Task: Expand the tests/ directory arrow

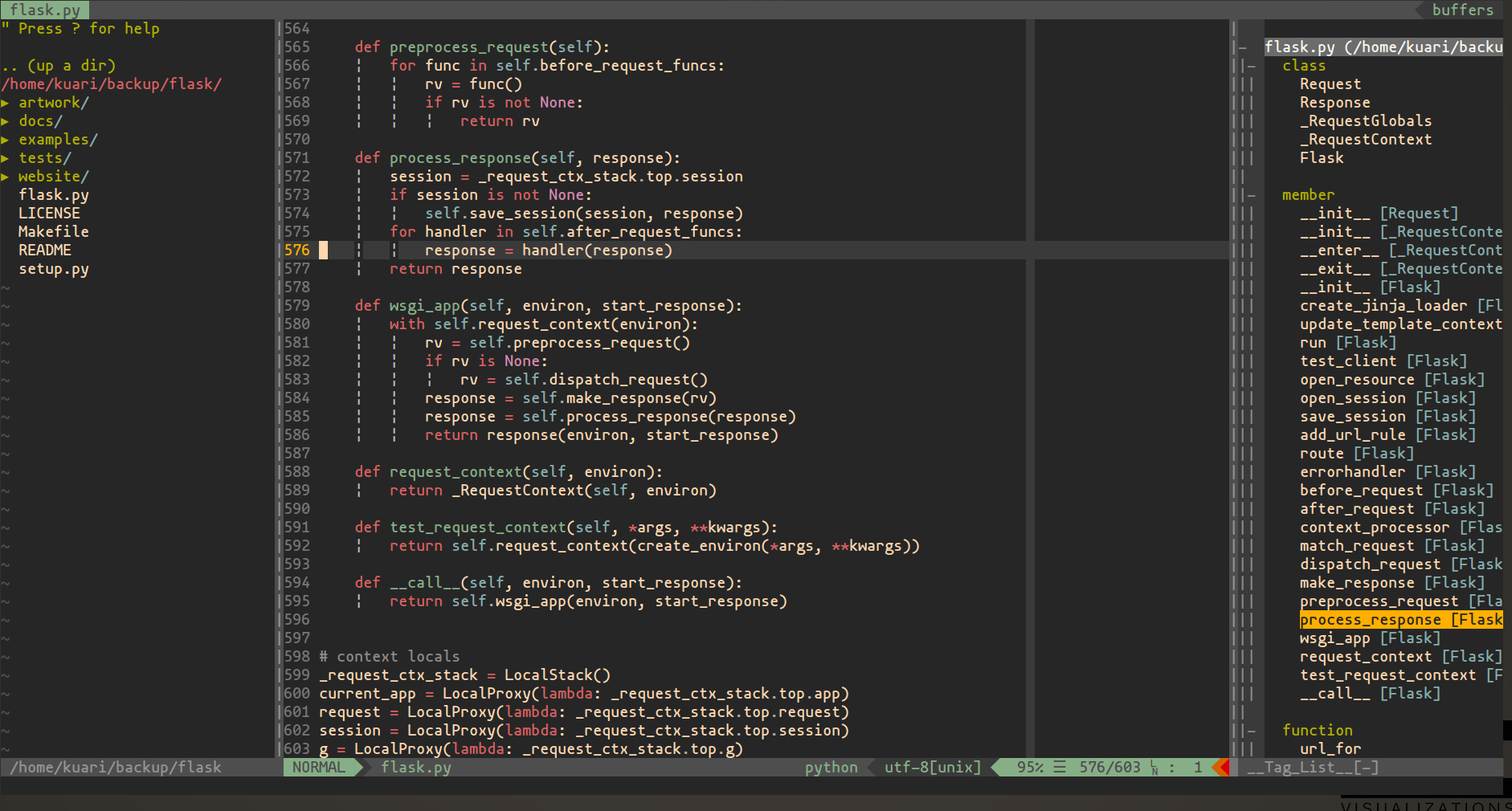Action: coord(5,158)
